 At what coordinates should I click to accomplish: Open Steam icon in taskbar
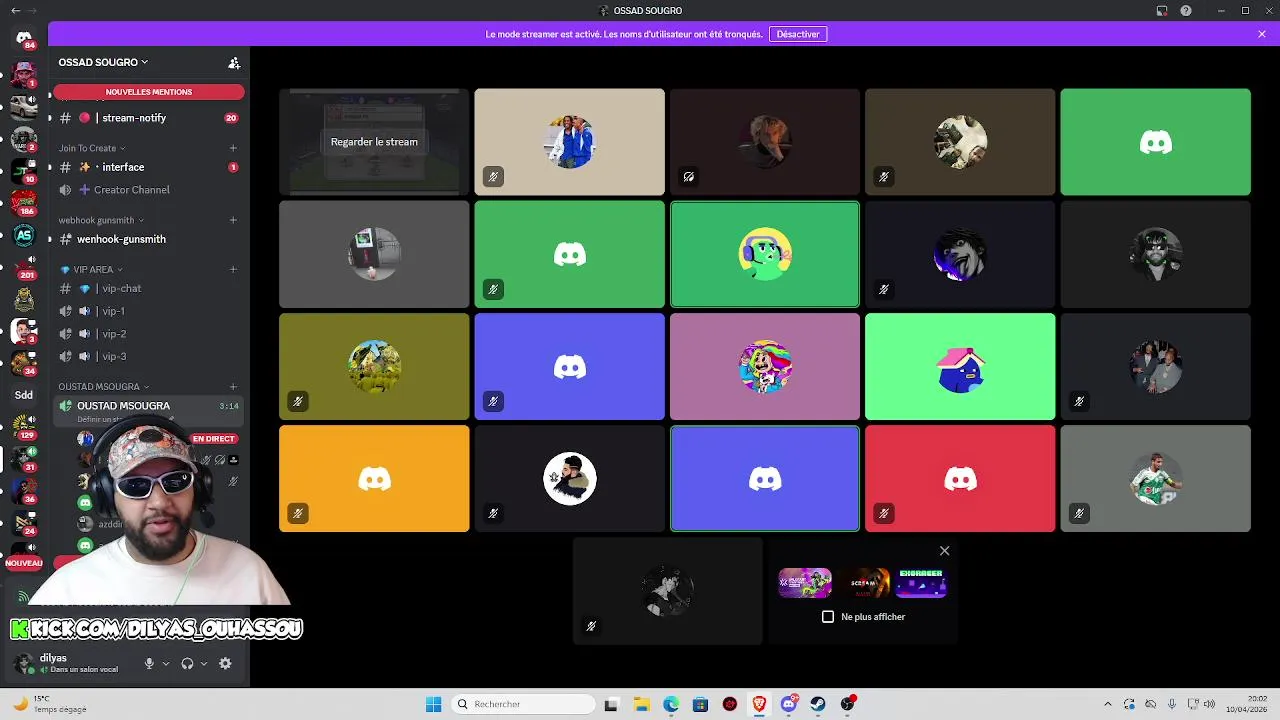pos(818,704)
